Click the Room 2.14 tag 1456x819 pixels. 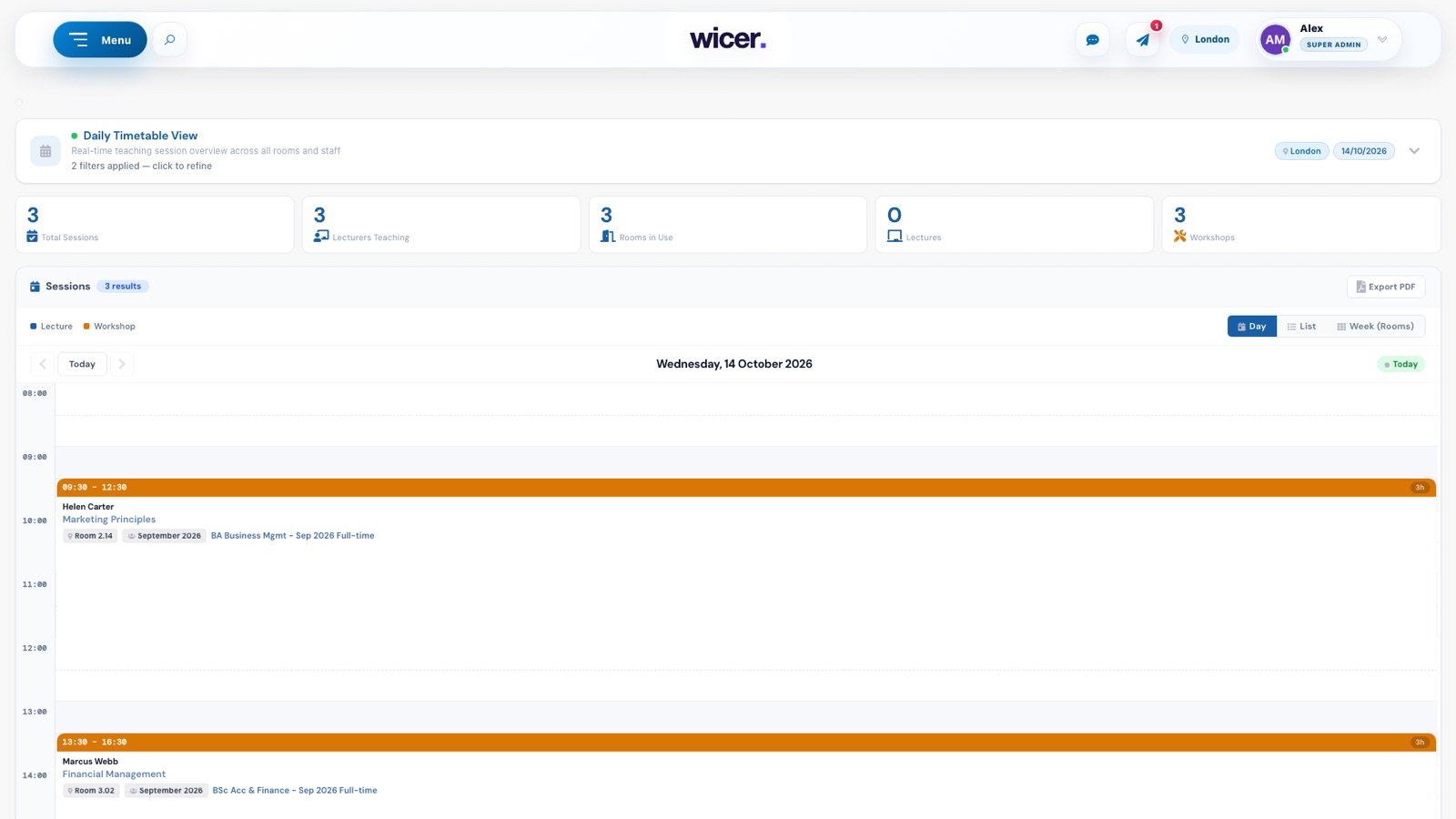pyautogui.click(x=90, y=536)
